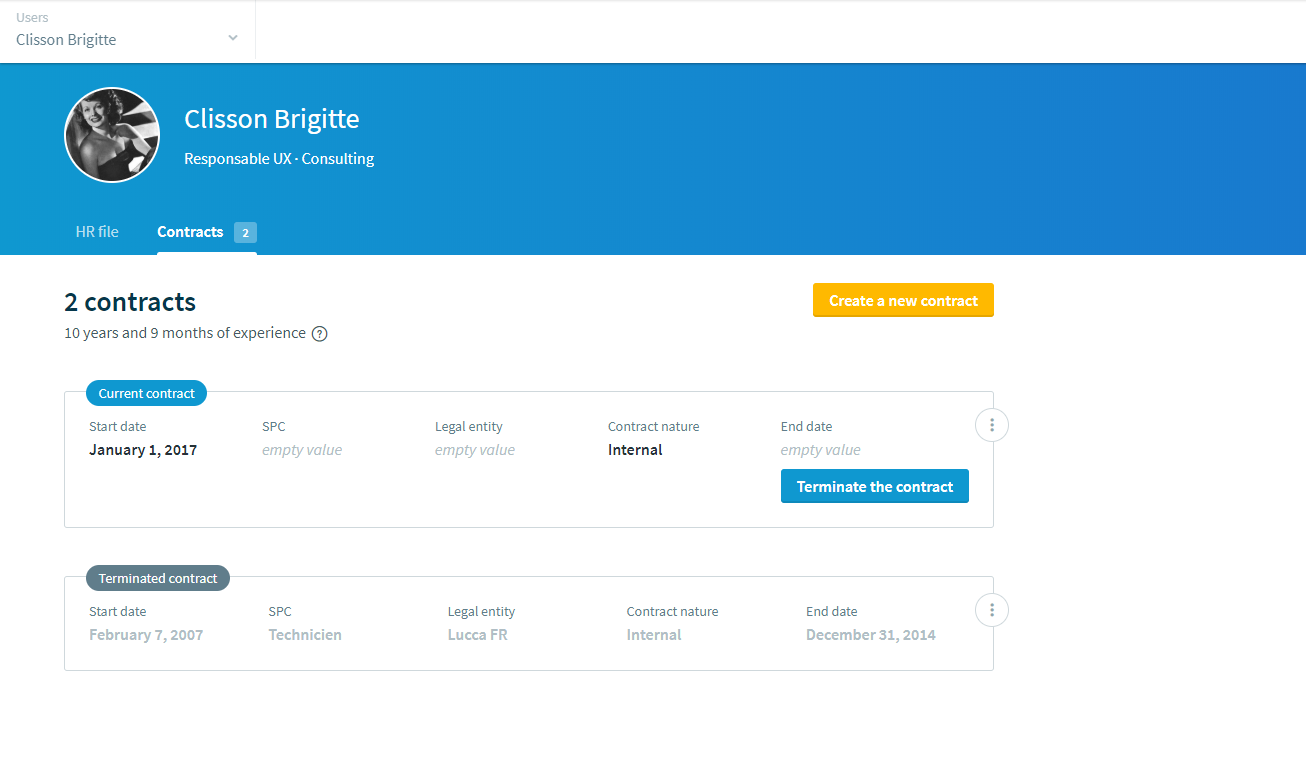The image size is (1306, 763).
Task: Open the current contract three-dot menu
Action: pyautogui.click(x=992, y=425)
